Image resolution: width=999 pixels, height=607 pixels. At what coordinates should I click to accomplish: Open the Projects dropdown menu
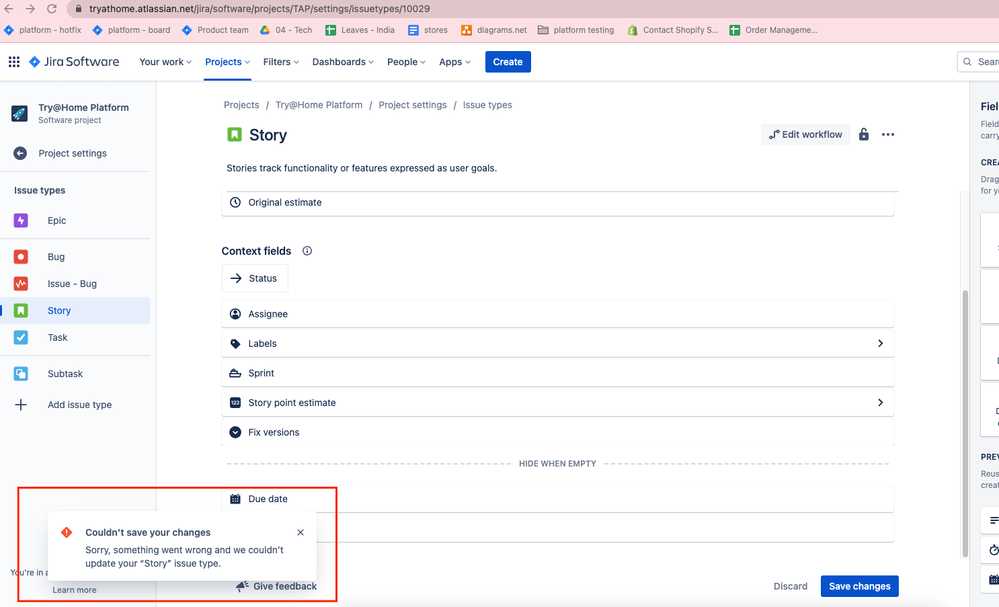(x=227, y=62)
